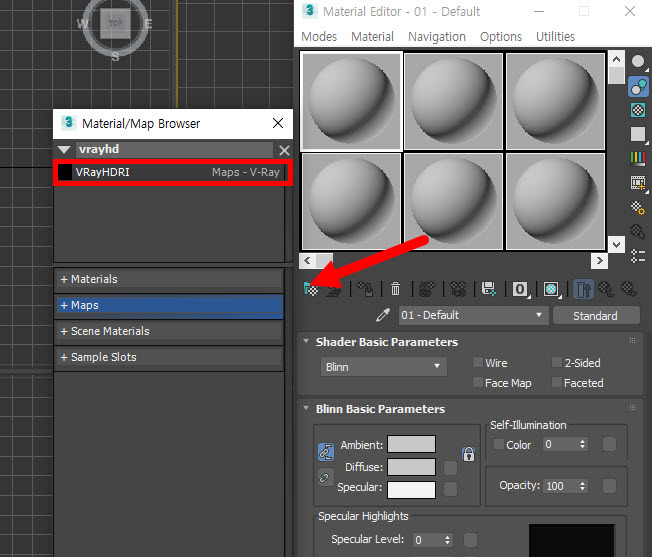Click the Sample Type sphere icon
Image resolution: width=652 pixels, height=557 pixels.
tap(638, 62)
